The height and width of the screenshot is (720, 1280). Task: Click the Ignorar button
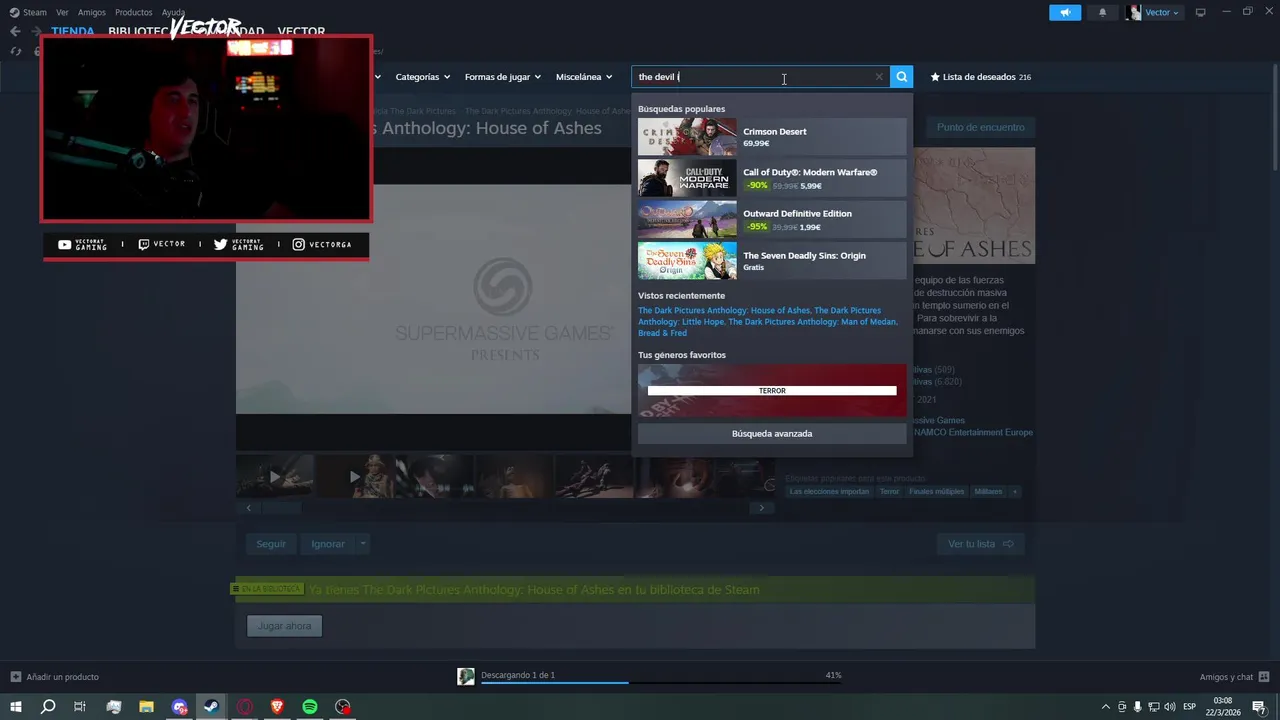pyautogui.click(x=327, y=544)
